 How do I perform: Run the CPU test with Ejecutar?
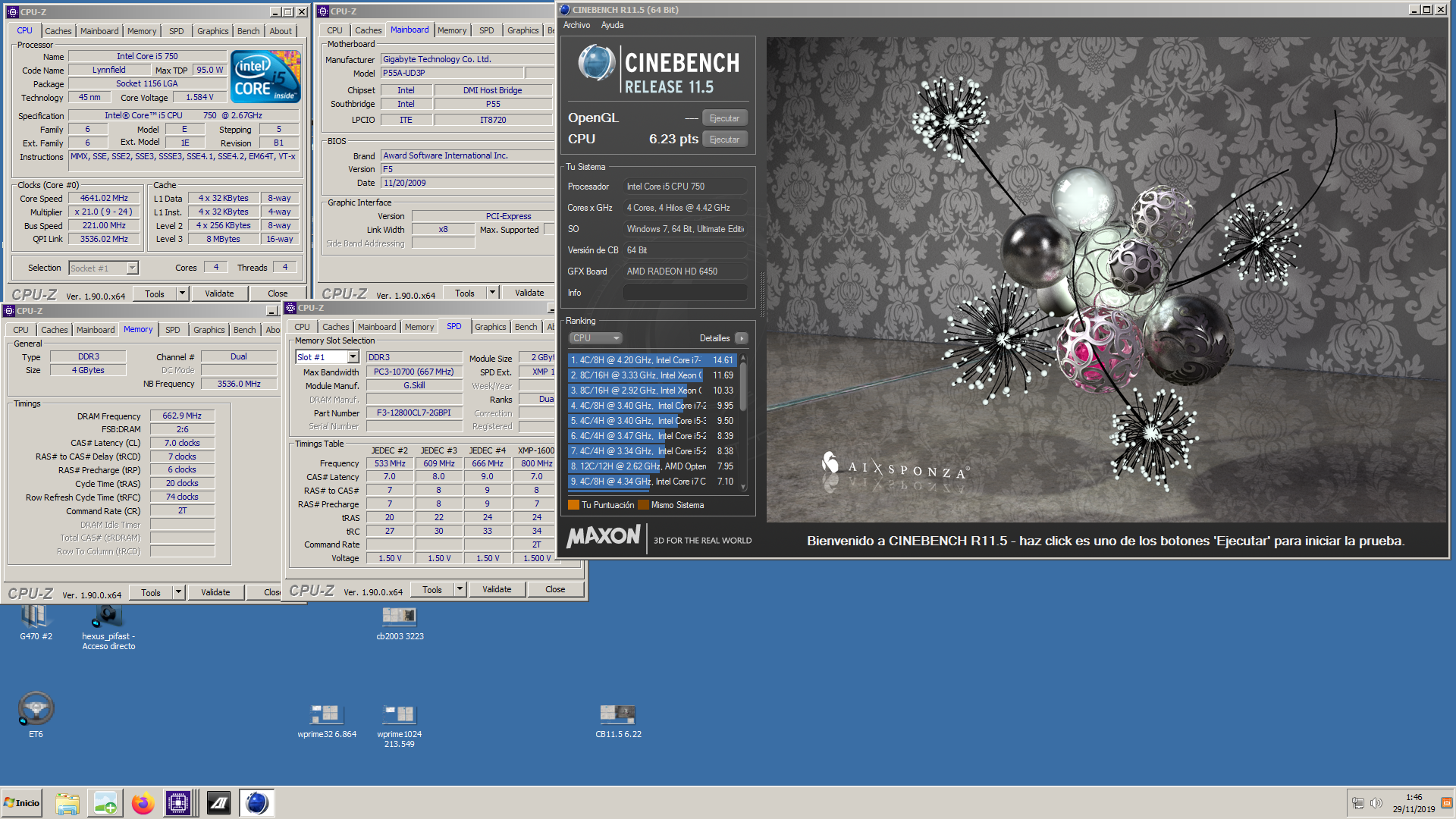click(x=724, y=140)
